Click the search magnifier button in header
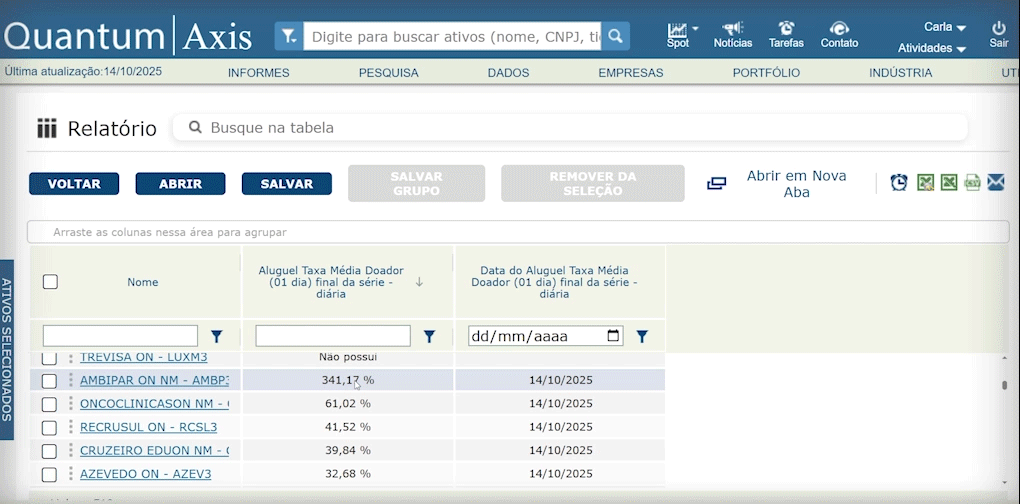The image size is (1020, 504). [615, 37]
